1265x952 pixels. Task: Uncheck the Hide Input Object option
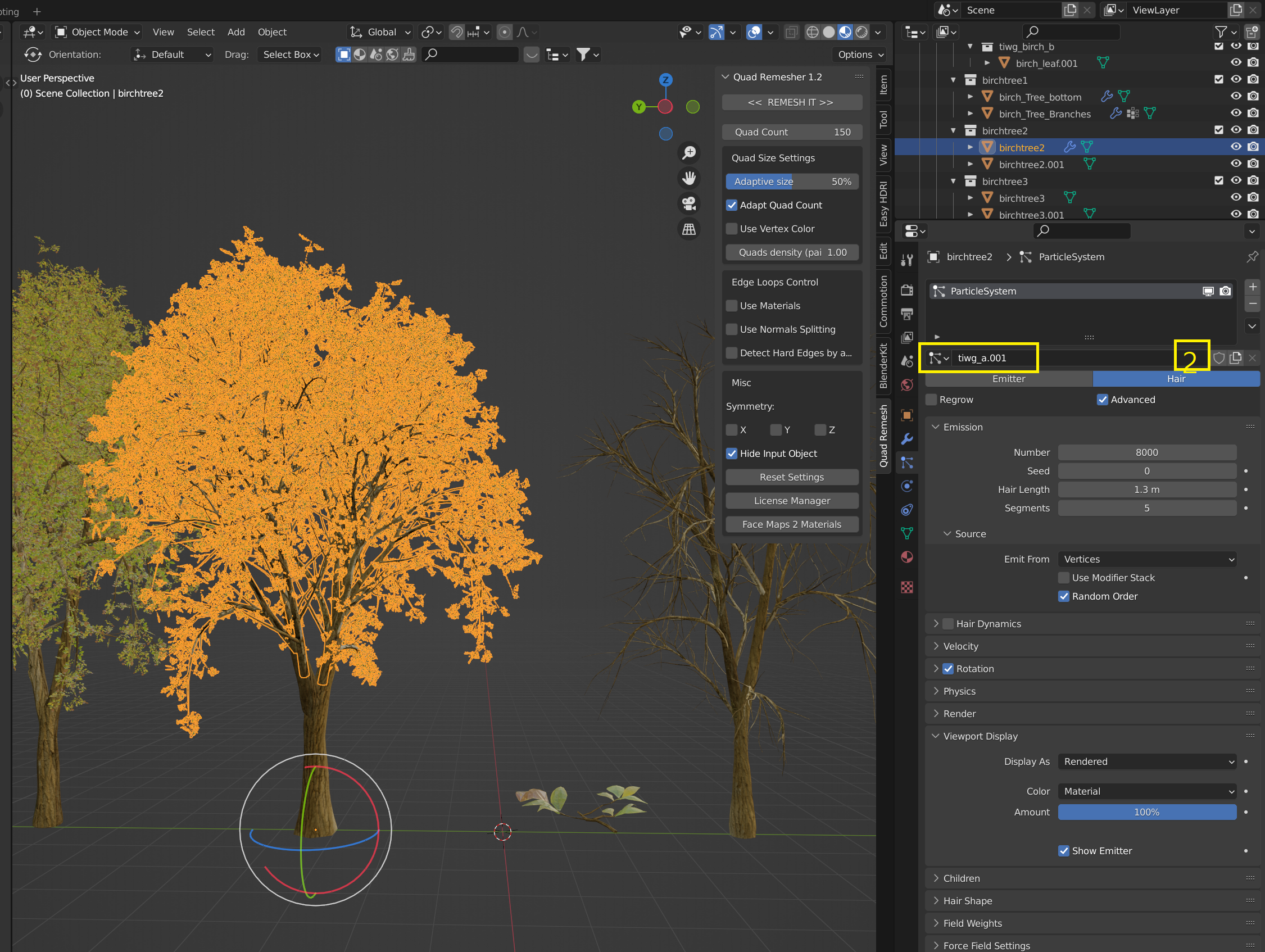pyautogui.click(x=732, y=454)
